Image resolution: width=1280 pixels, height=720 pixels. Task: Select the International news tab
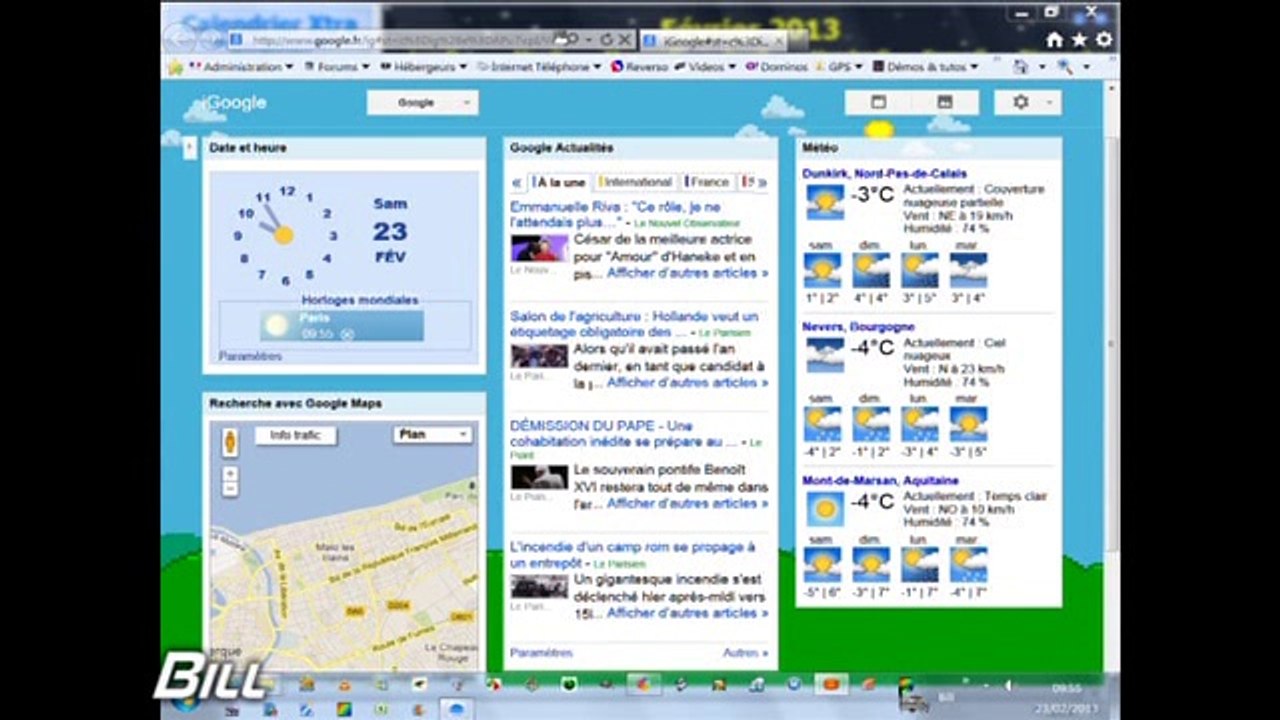click(x=635, y=182)
